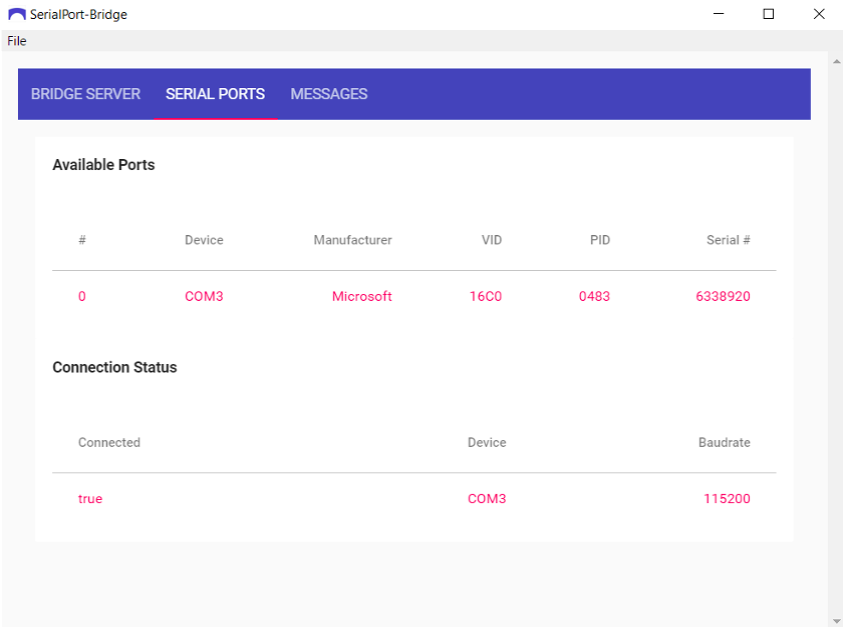Click the Manufacturer column header
Viewport: 843px width, 627px height.
(353, 240)
